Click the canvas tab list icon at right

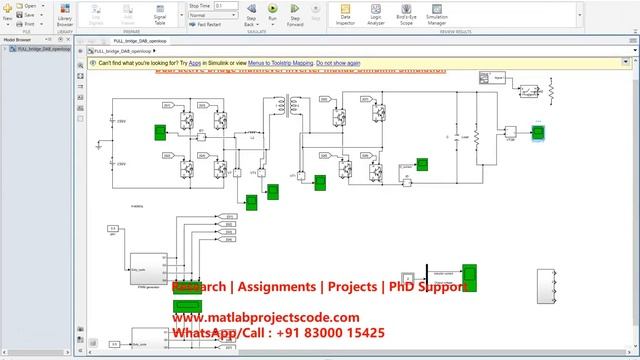(633, 41)
